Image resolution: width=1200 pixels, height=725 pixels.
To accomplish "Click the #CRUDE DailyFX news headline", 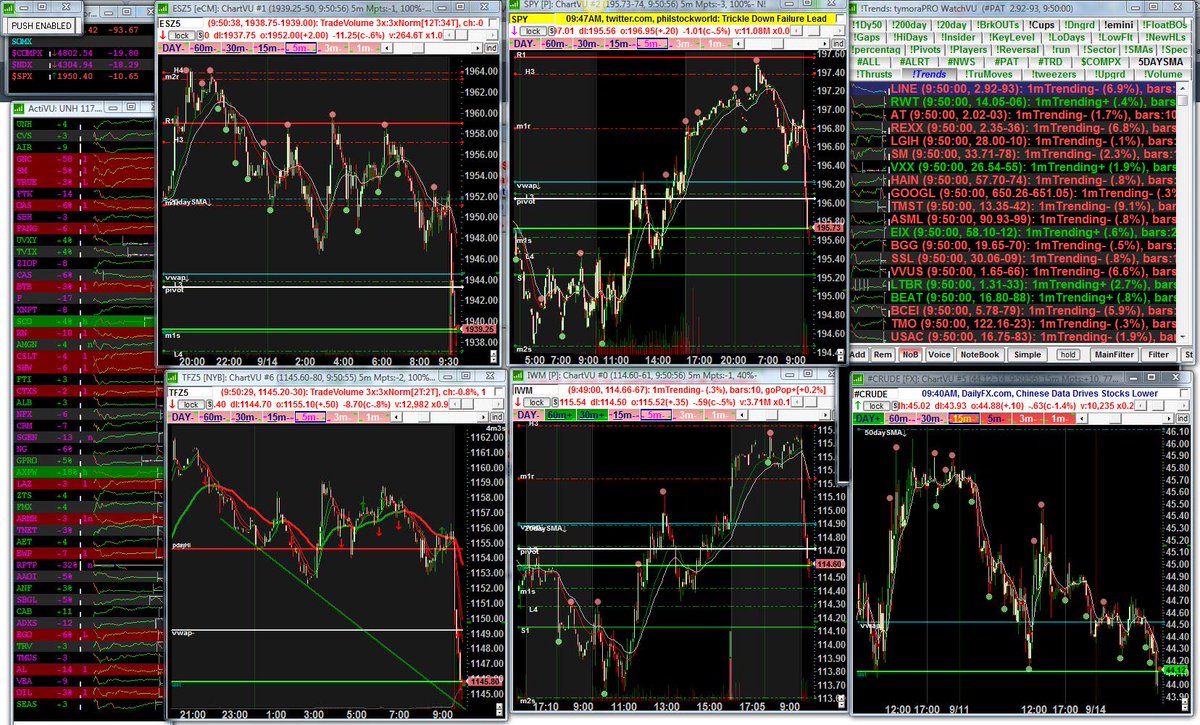I will 1039,394.
